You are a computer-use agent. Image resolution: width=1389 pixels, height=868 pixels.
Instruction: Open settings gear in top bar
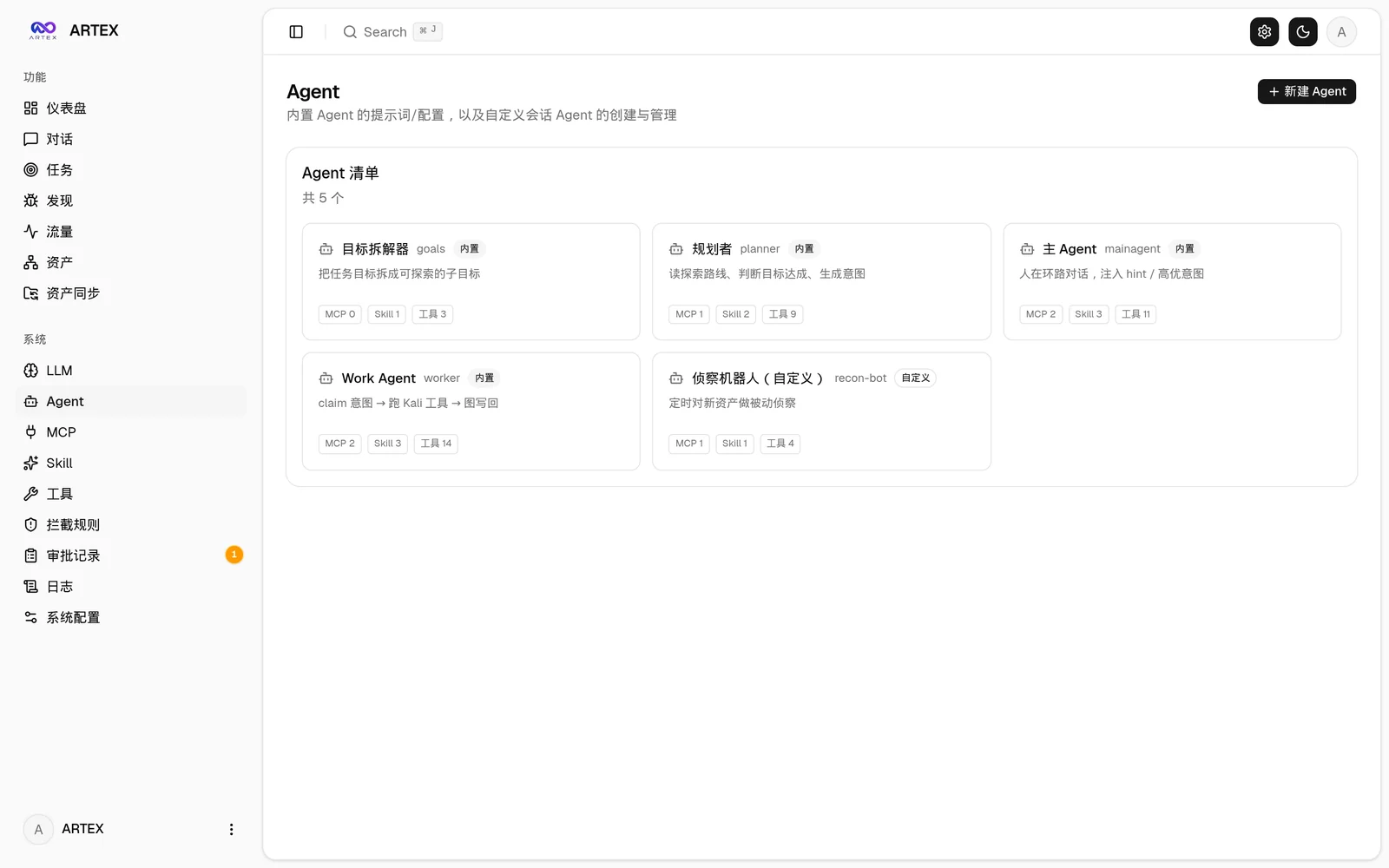(x=1264, y=32)
